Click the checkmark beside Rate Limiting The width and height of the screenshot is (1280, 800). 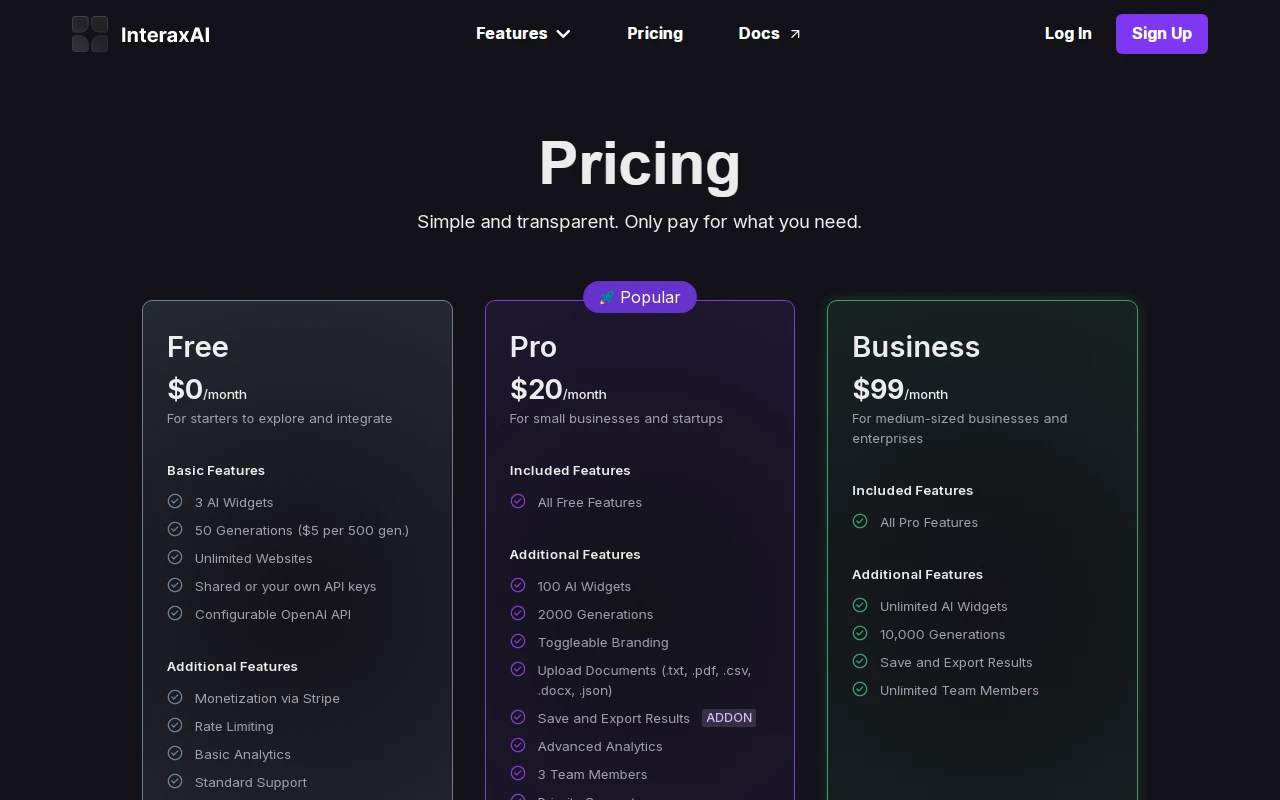coord(175,725)
